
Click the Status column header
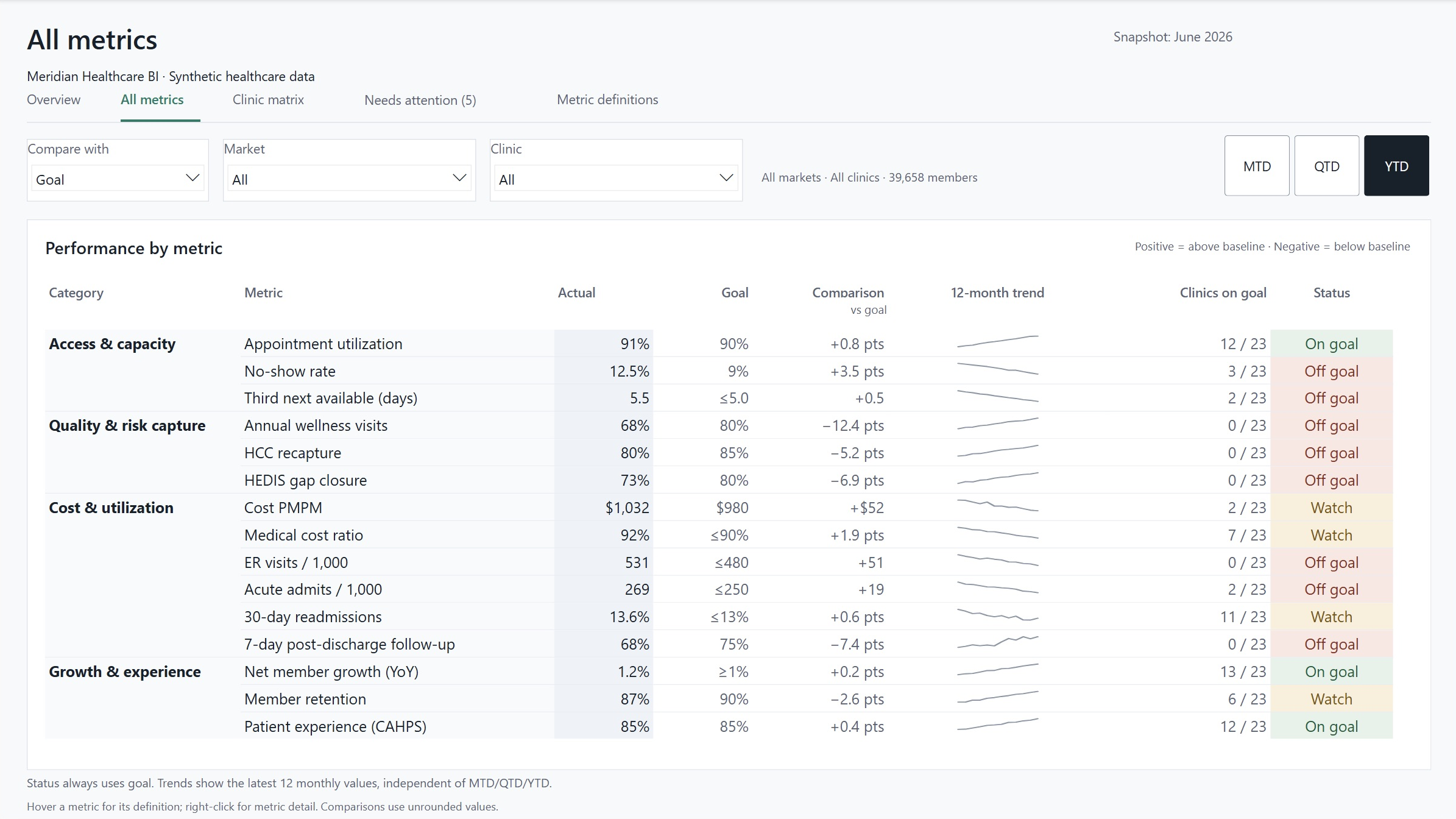tap(1332, 292)
